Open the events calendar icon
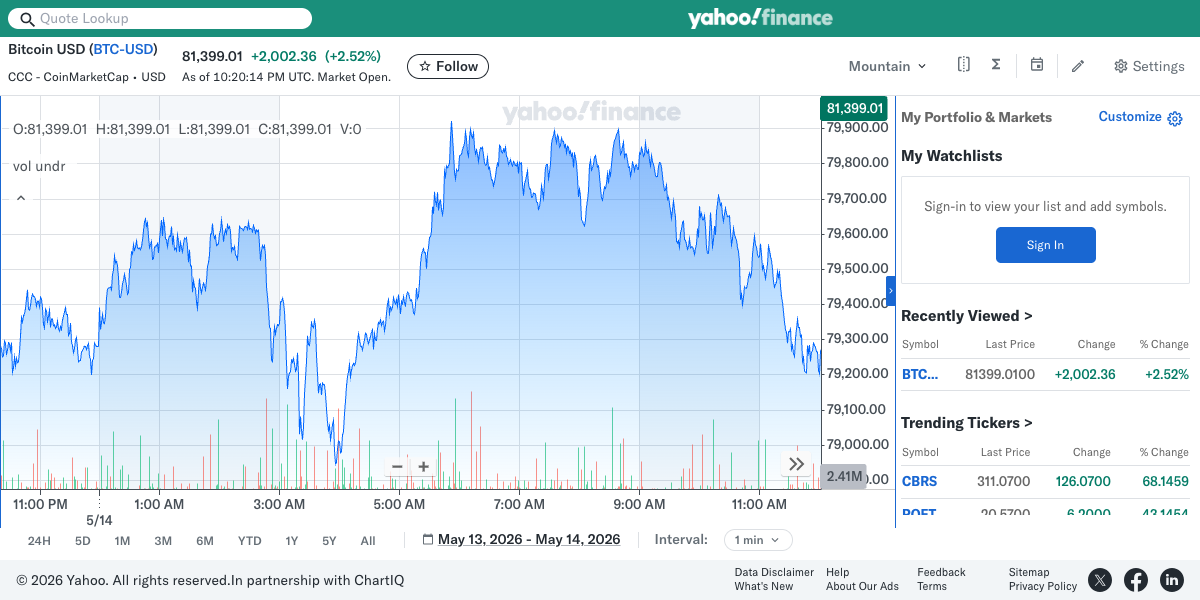The image size is (1200, 600). tap(1037, 65)
